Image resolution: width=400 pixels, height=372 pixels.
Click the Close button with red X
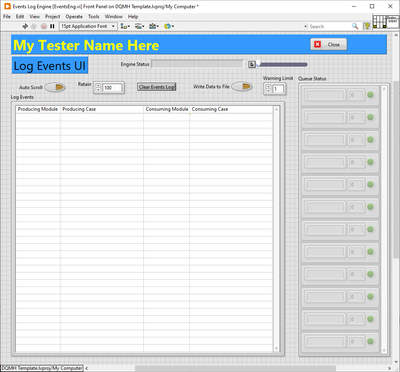[328, 44]
